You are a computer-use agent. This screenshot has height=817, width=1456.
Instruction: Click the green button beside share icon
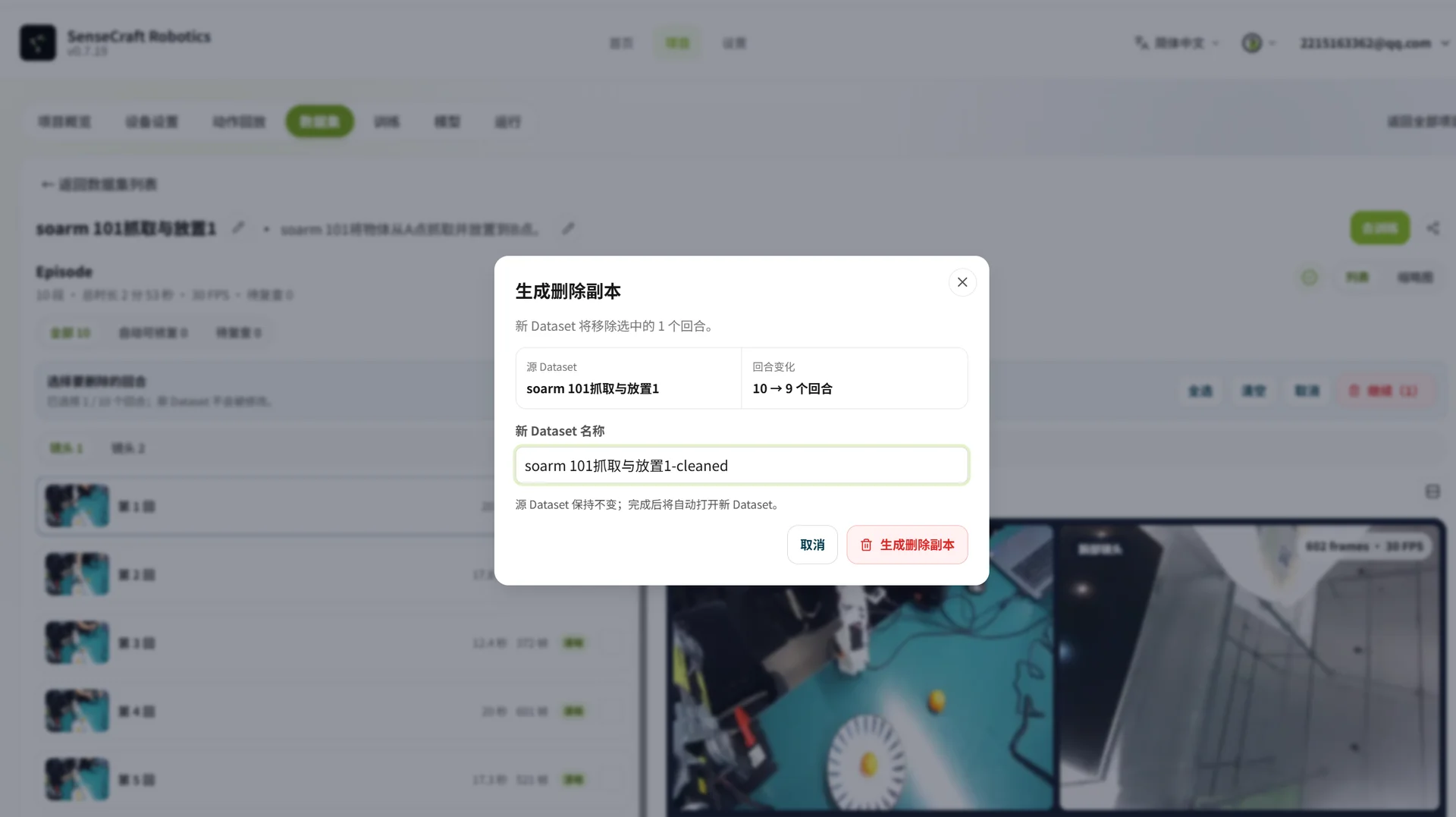[1379, 228]
